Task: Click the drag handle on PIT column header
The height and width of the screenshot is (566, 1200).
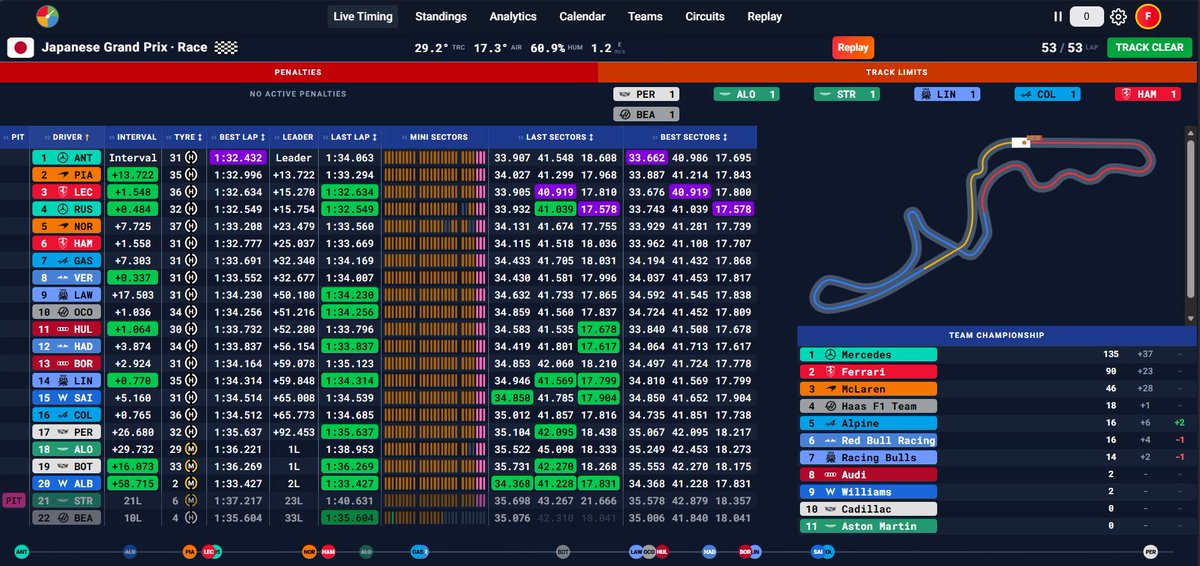Action: tap(6, 137)
